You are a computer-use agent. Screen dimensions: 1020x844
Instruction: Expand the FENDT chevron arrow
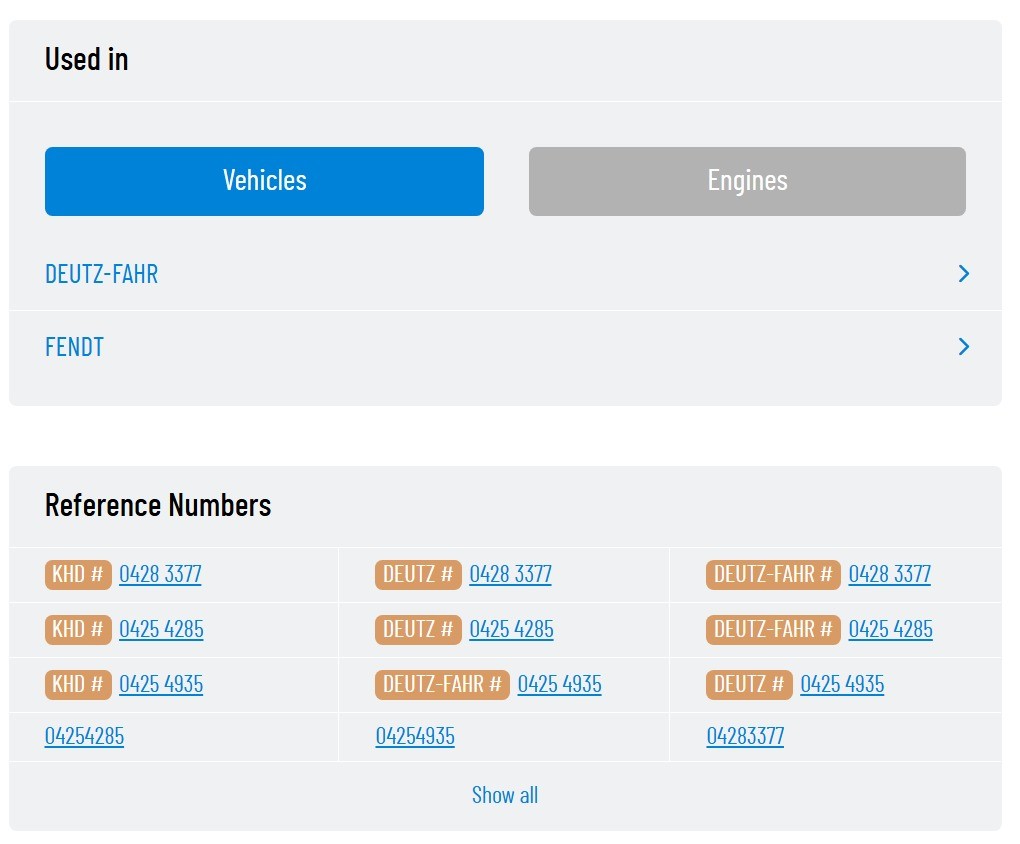point(964,346)
